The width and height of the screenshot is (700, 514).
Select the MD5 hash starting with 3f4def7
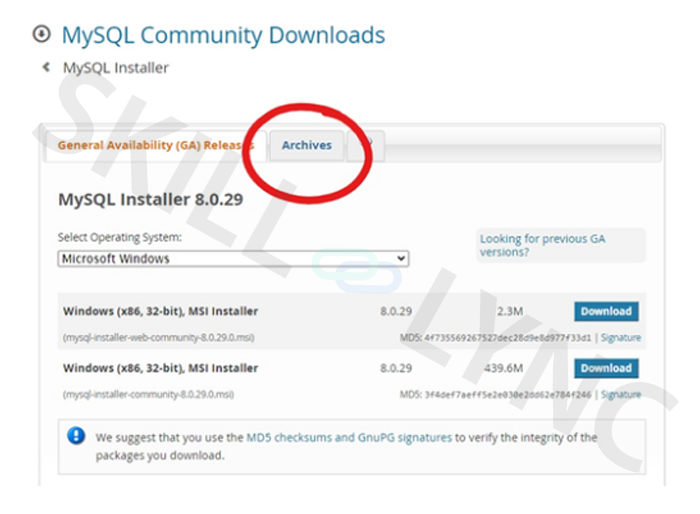508,395
